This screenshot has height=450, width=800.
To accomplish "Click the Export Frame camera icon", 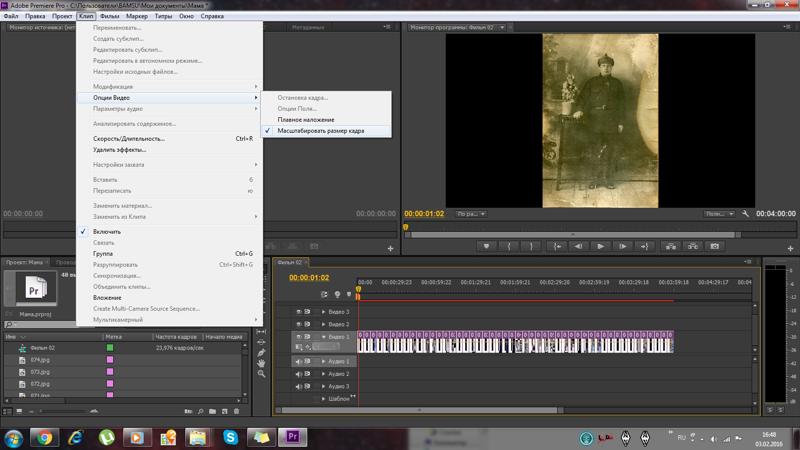I will click(715, 245).
